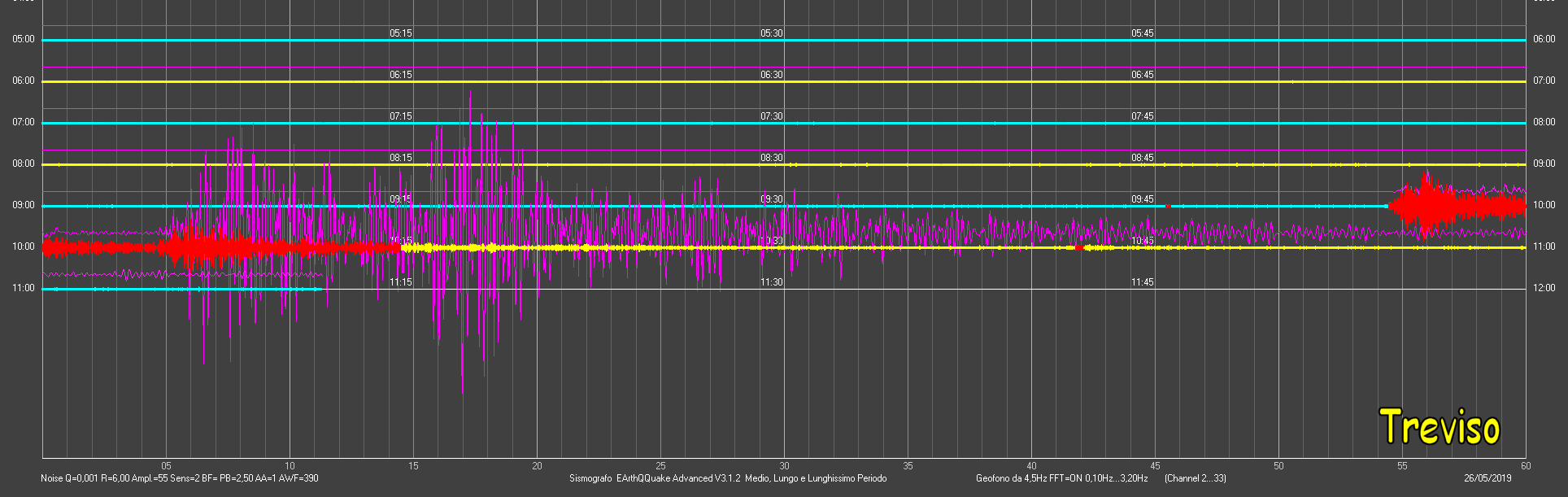Click the 08:45 time label
Image resolution: width=1568 pixels, height=497 pixels.
point(1143,158)
